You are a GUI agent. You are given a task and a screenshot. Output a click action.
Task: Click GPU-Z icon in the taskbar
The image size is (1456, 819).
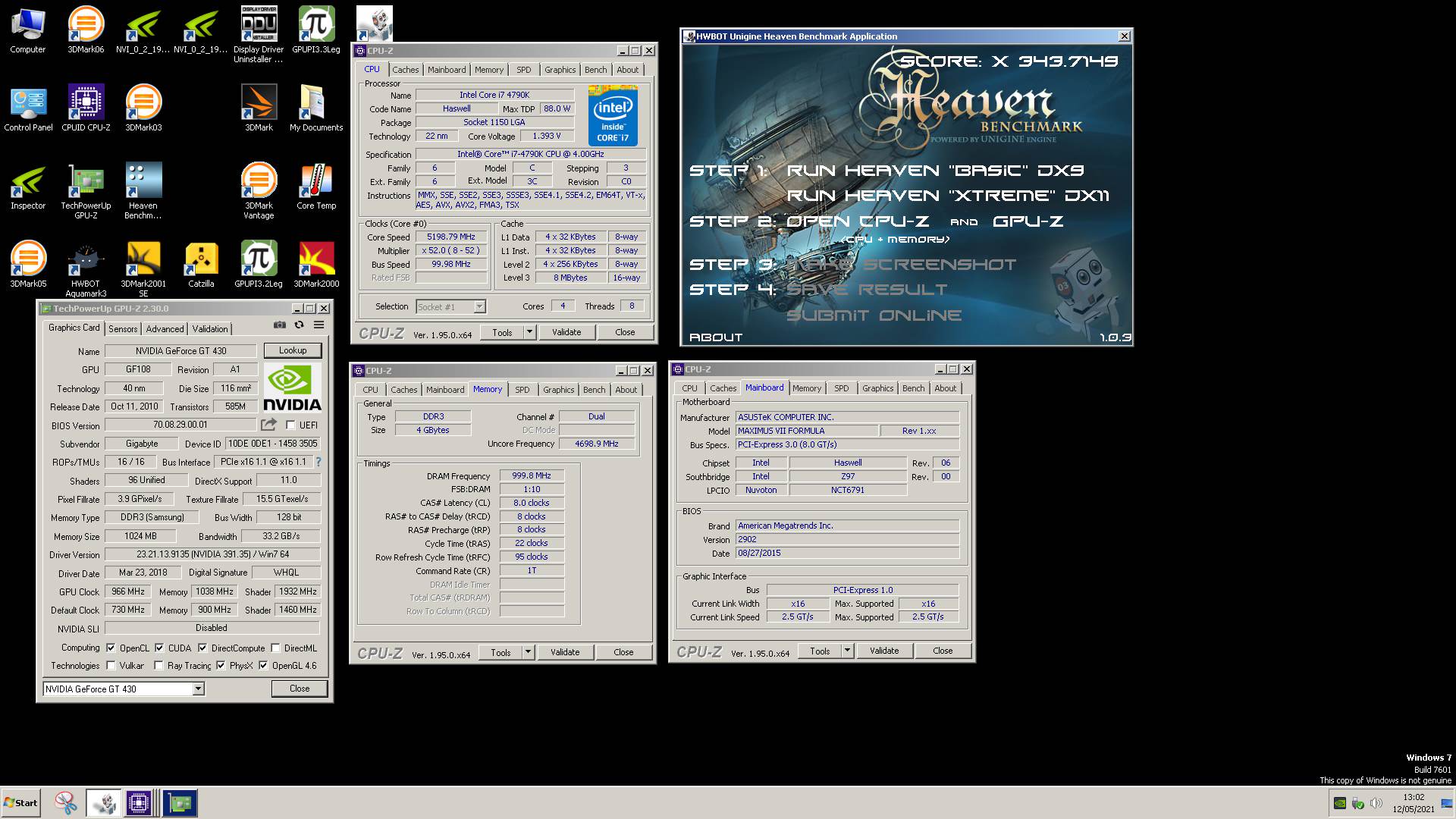point(180,803)
